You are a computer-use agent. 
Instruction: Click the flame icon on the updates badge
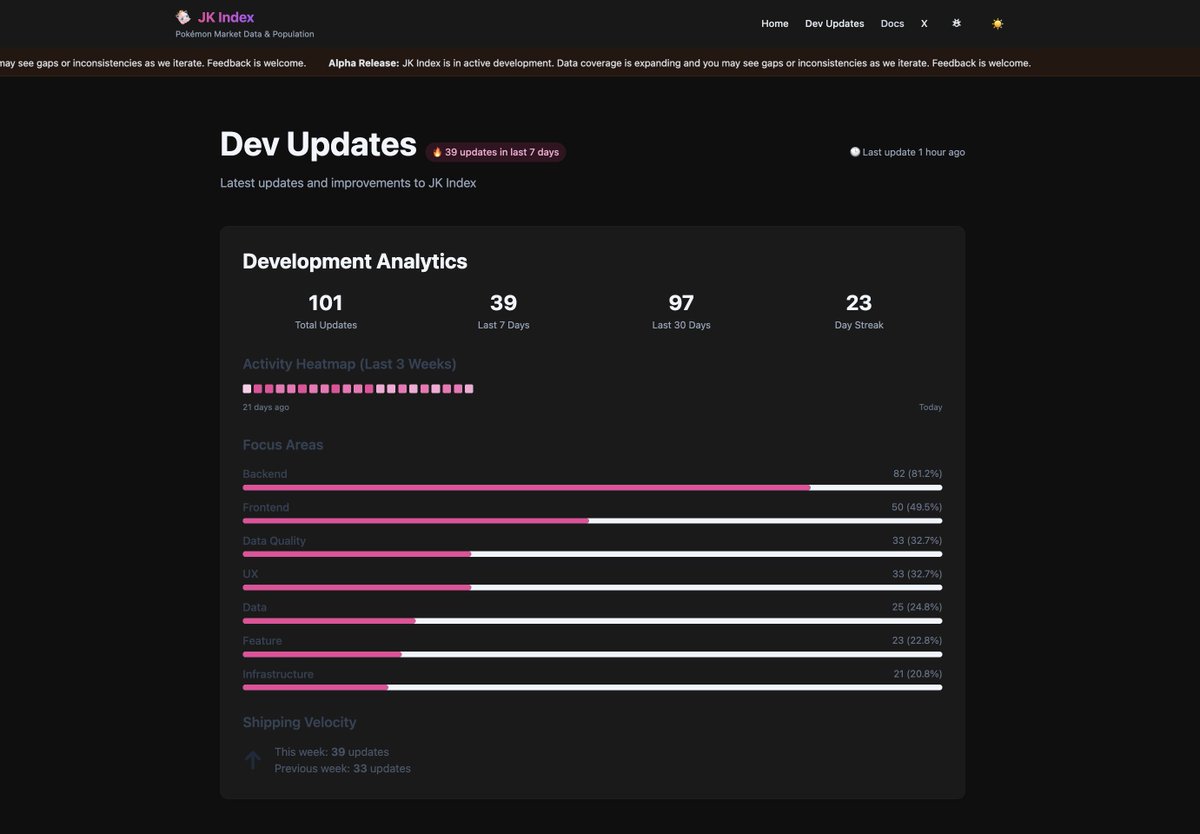[436, 152]
